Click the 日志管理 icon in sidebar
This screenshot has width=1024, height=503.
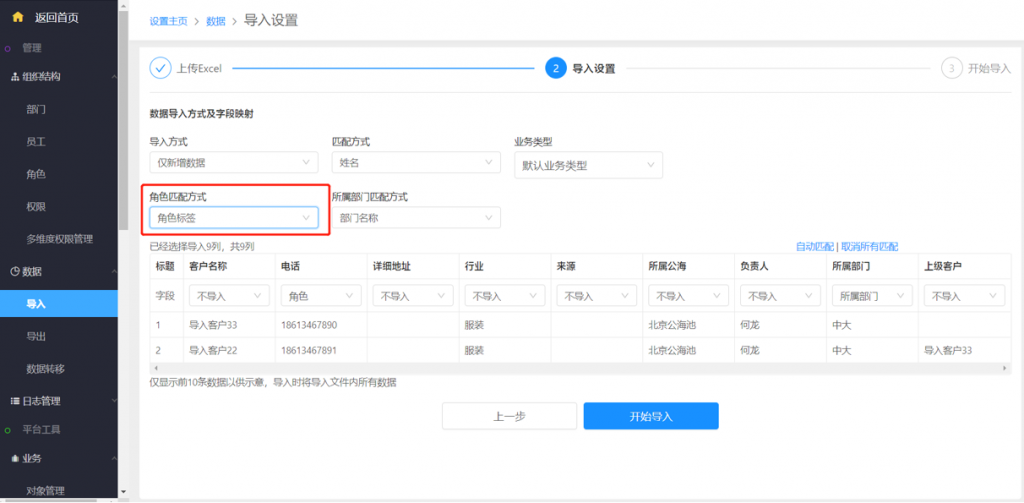pyautogui.click(x=15, y=401)
